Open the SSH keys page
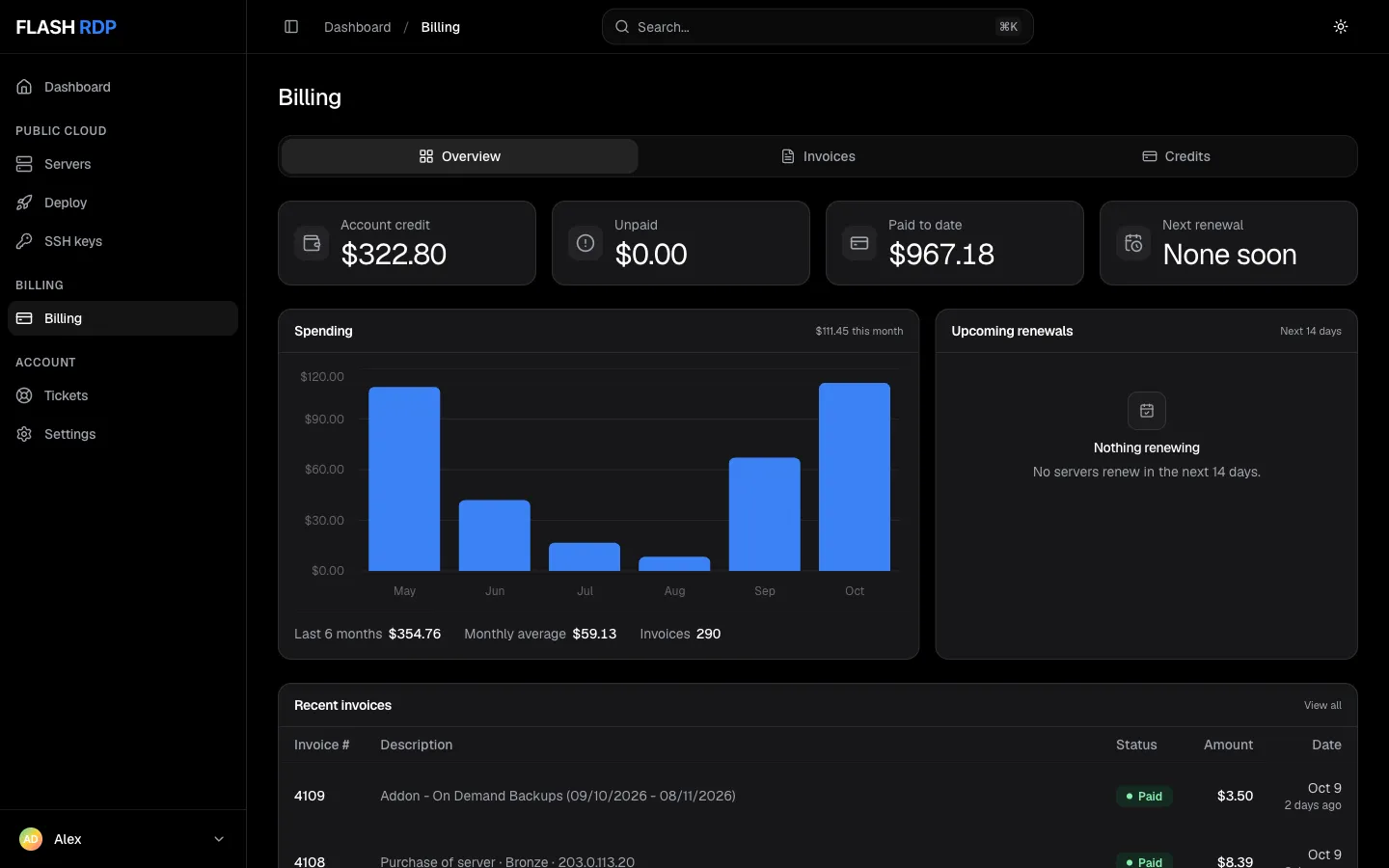This screenshot has width=1389, height=868. pos(123,241)
